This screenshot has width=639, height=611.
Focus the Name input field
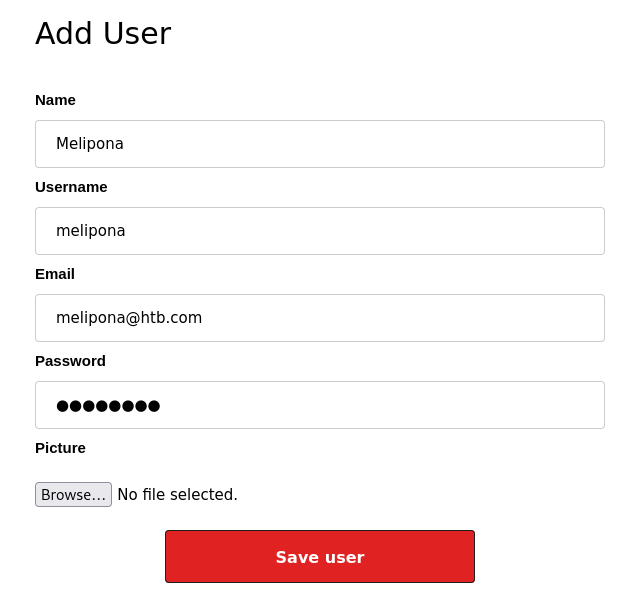pos(320,144)
